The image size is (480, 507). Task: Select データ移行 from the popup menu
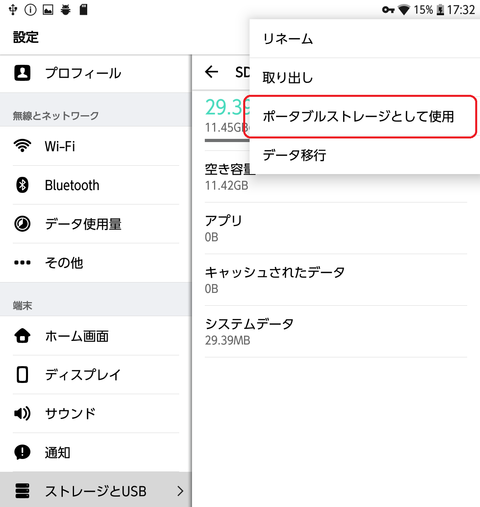(365, 155)
